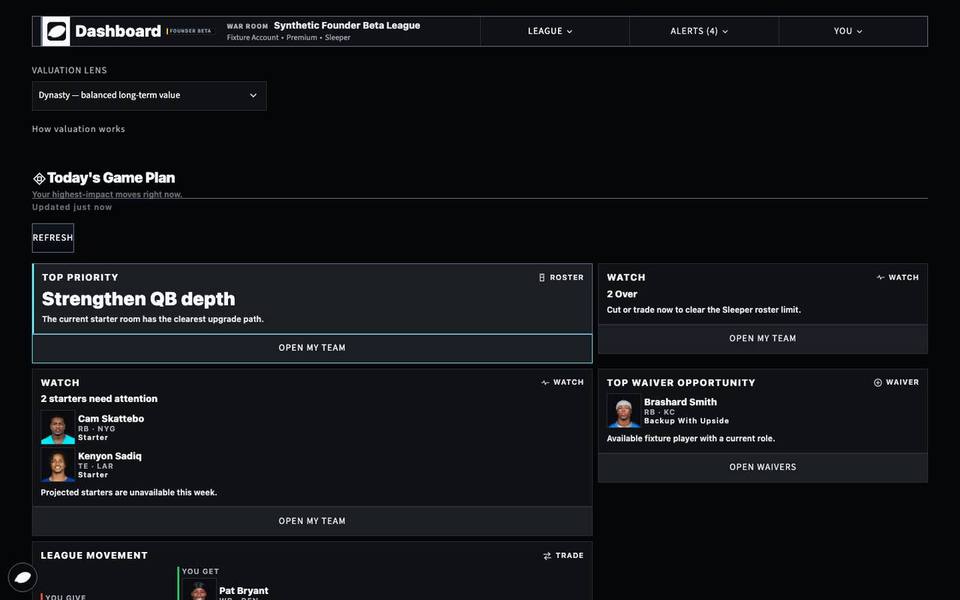Select Brashard Smith's name
Screen dimensions: 960x600
(680, 402)
